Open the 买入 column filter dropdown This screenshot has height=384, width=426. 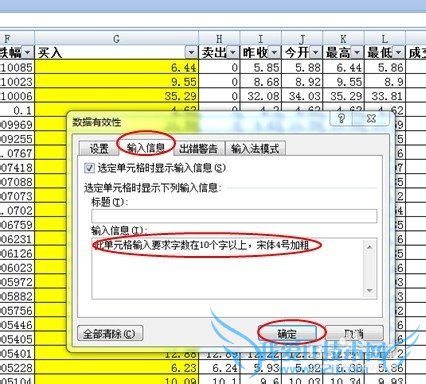tap(191, 53)
